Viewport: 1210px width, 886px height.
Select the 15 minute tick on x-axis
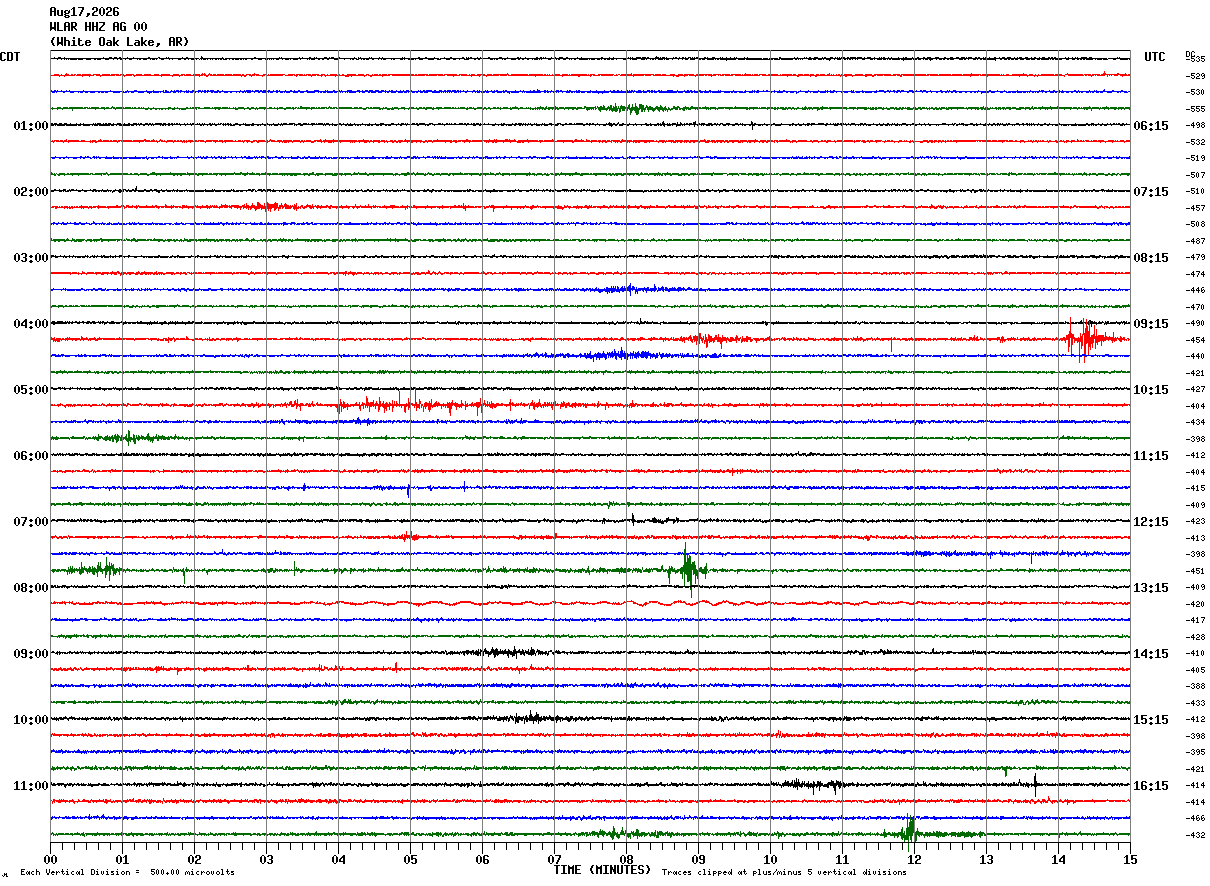point(1130,859)
